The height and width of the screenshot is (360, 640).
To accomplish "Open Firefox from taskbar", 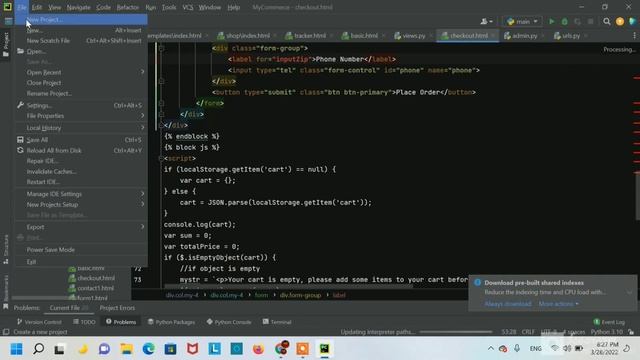I will [258, 349].
